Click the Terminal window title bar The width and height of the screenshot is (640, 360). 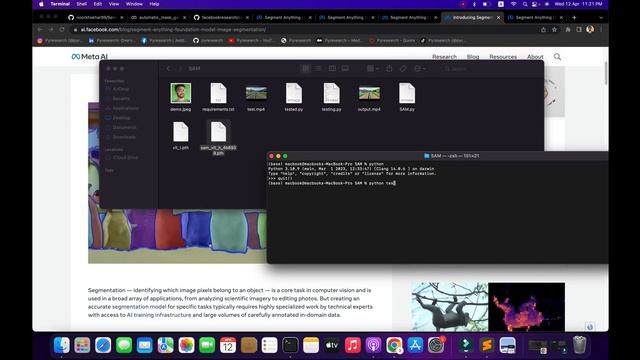click(x=438, y=156)
